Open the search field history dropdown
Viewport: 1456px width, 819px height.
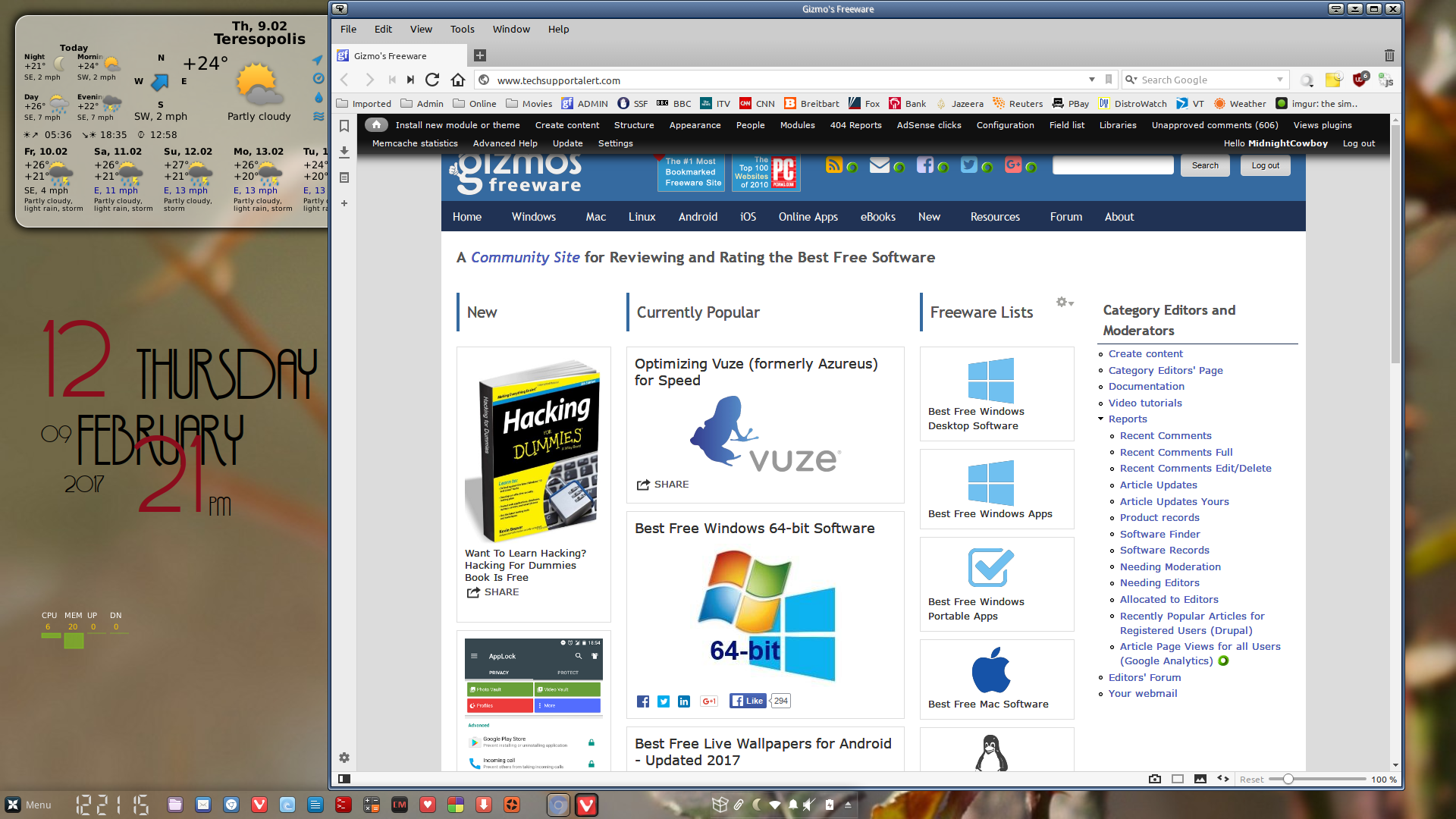click(x=1280, y=80)
